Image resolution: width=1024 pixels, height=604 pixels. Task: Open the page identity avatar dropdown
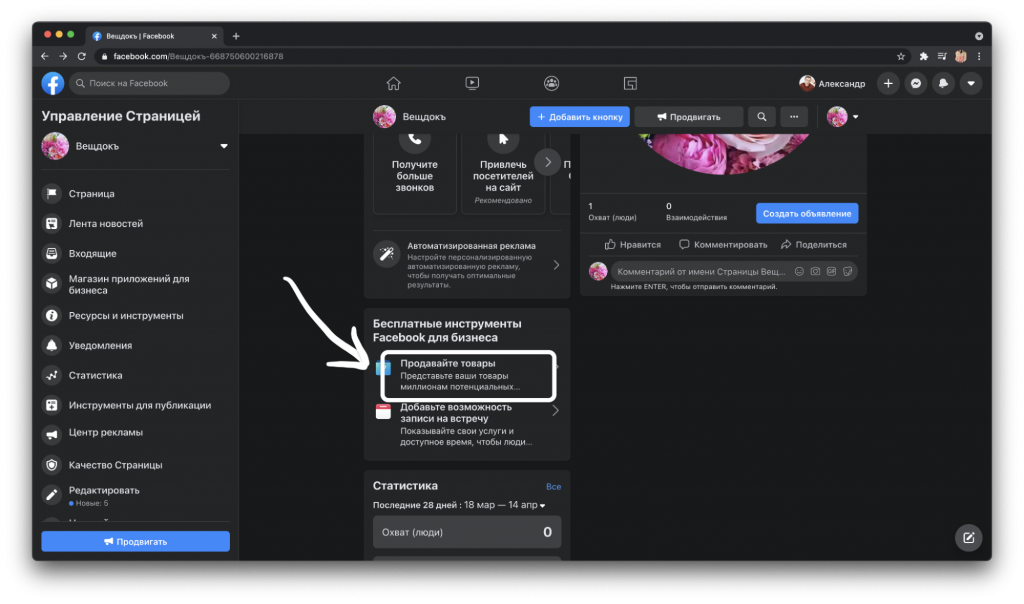pos(842,117)
